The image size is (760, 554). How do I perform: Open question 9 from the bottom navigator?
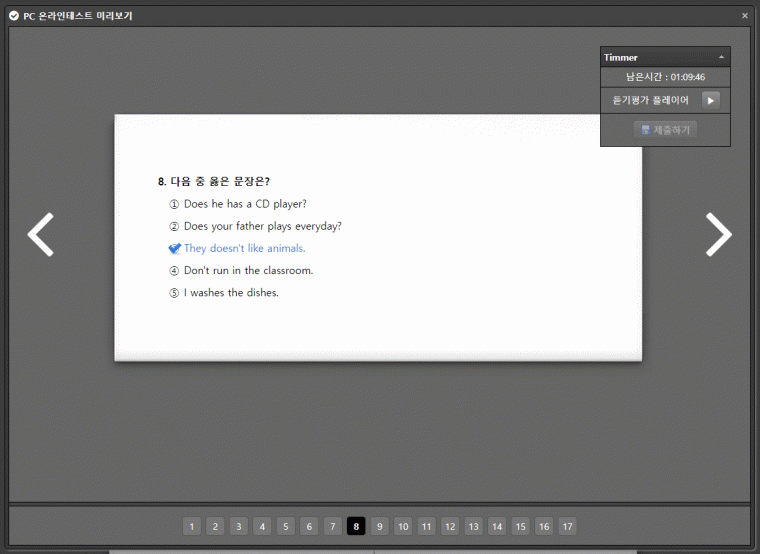pyautogui.click(x=380, y=526)
